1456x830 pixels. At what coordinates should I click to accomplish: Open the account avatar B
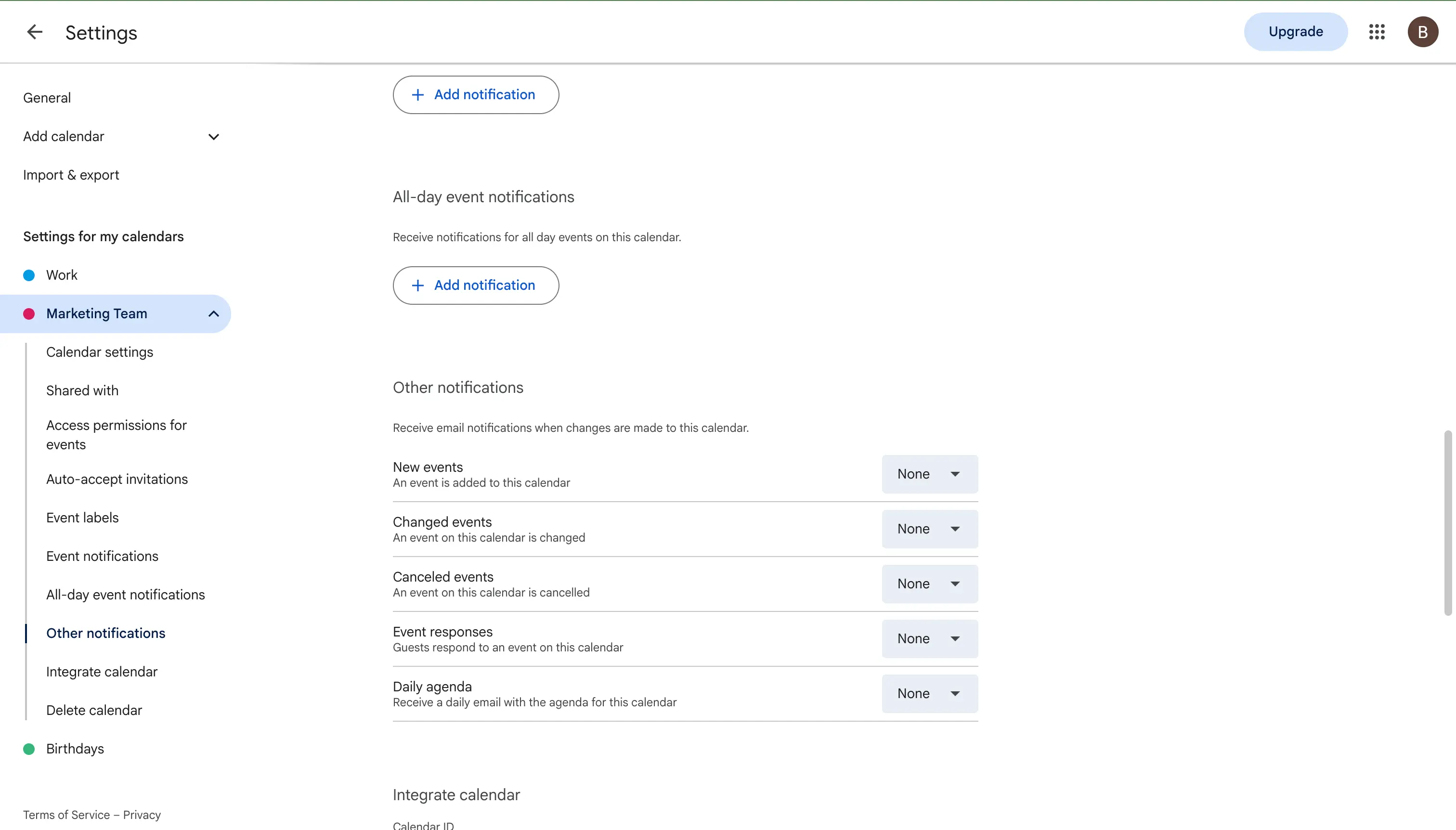point(1422,32)
